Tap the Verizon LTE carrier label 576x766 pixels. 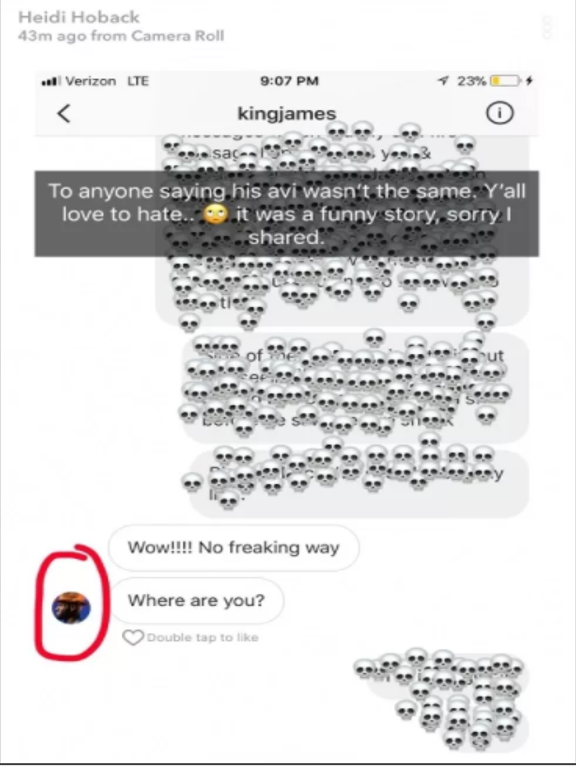pos(107,81)
